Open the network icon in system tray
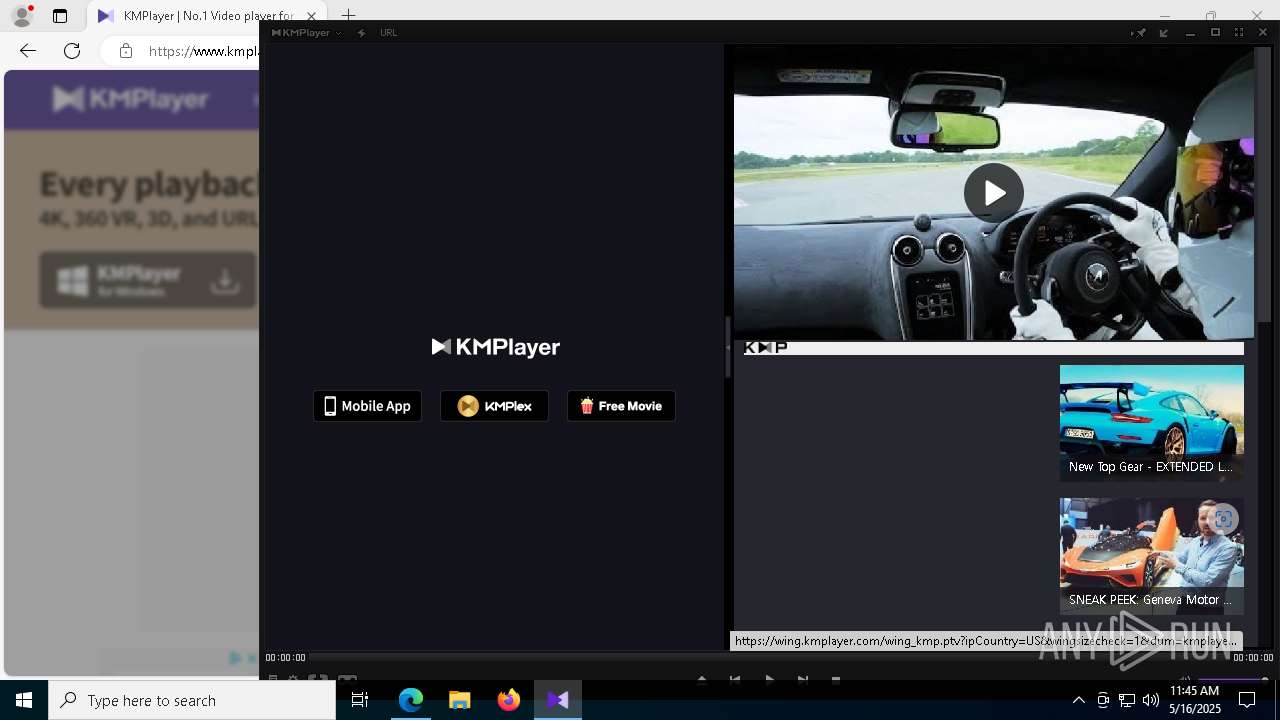Viewport: 1280px width, 720px height. pyautogui.click(x=1127, y=700)
